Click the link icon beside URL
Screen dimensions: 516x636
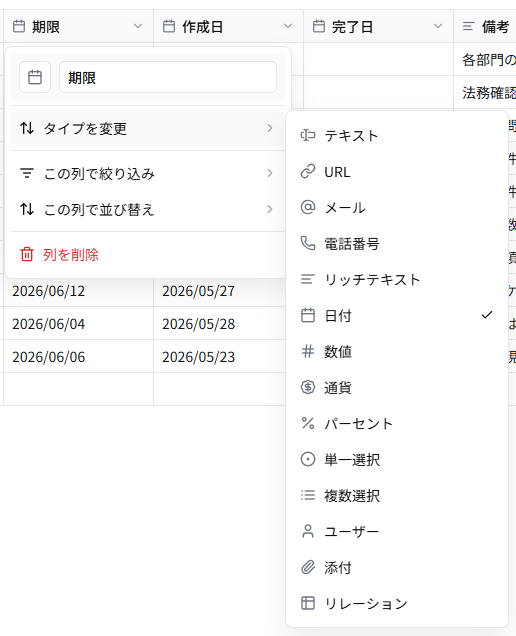[x=308, y=171]
